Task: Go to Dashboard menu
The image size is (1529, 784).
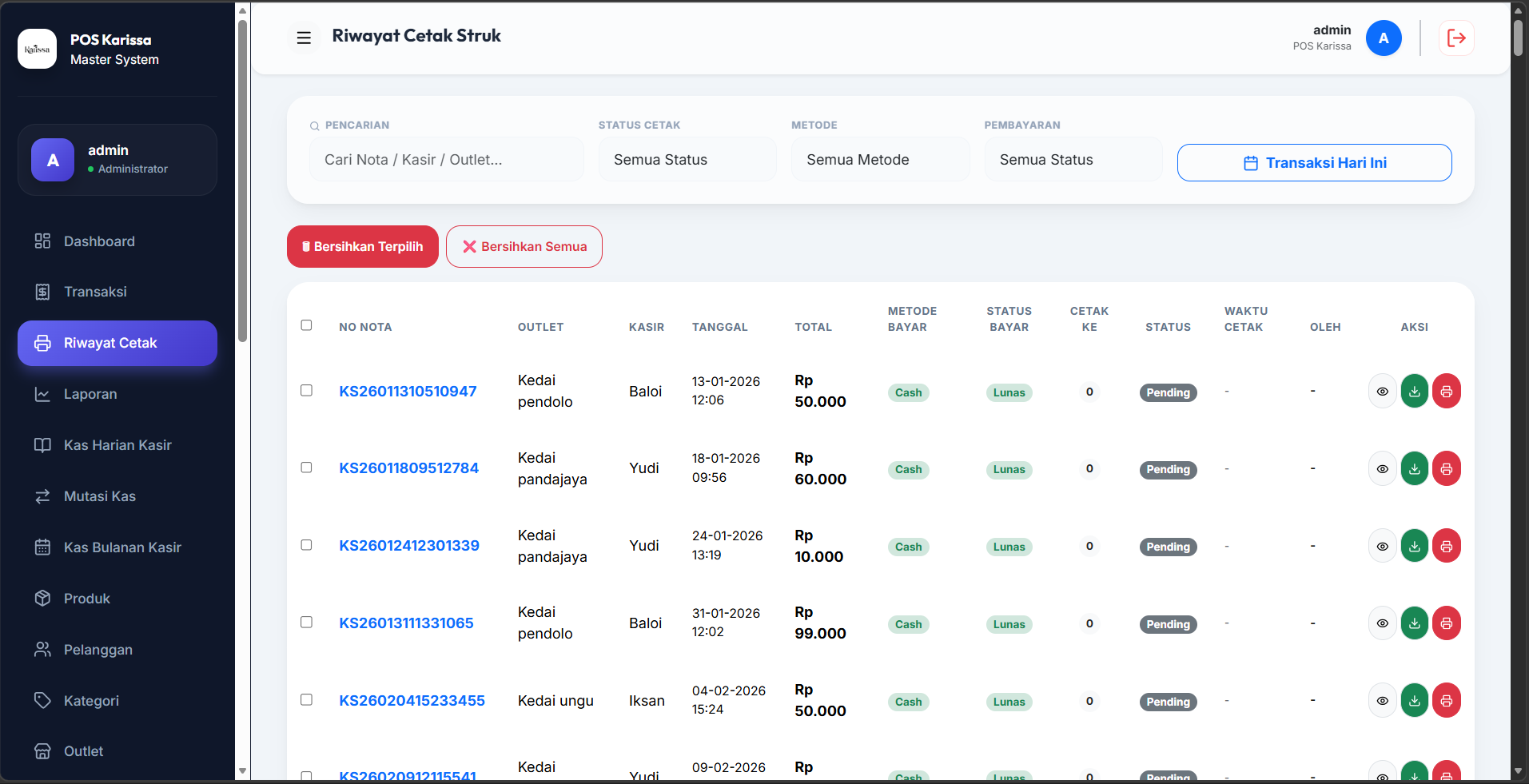Action: [117, 241]
